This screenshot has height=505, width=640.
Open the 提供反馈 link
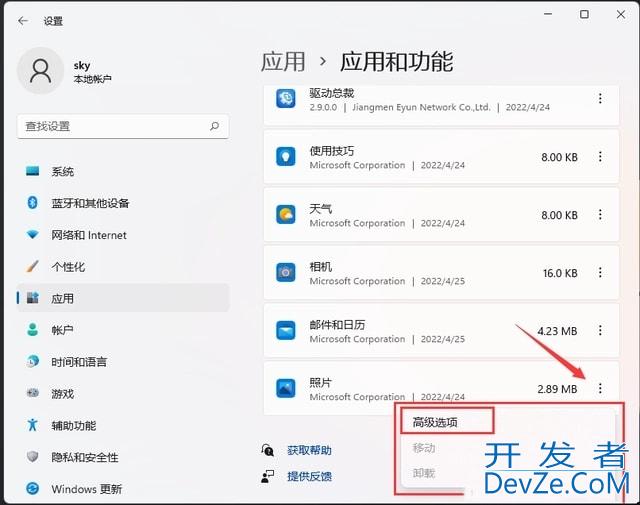(x=309, y=476)
